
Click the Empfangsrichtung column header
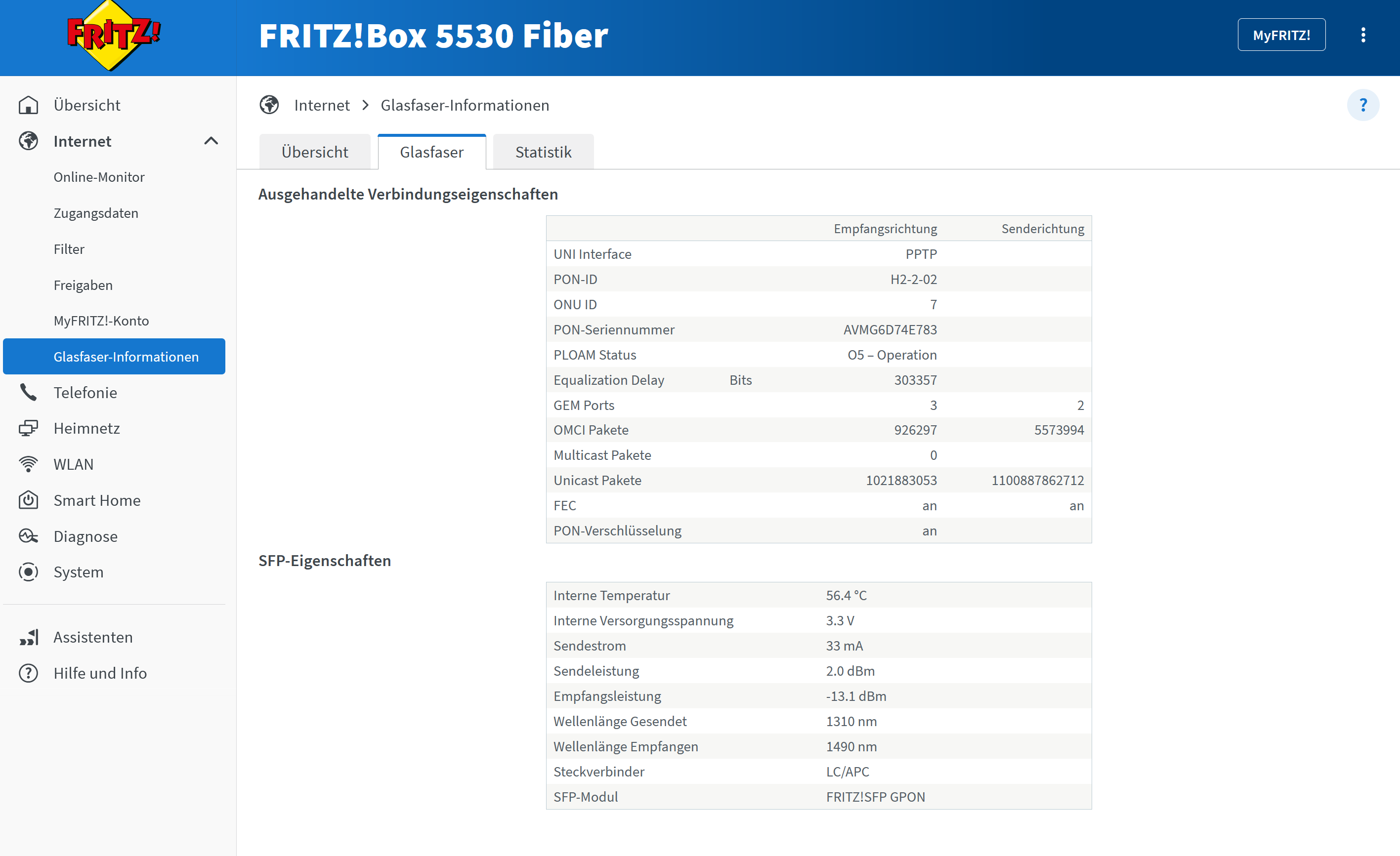(885, 228)
